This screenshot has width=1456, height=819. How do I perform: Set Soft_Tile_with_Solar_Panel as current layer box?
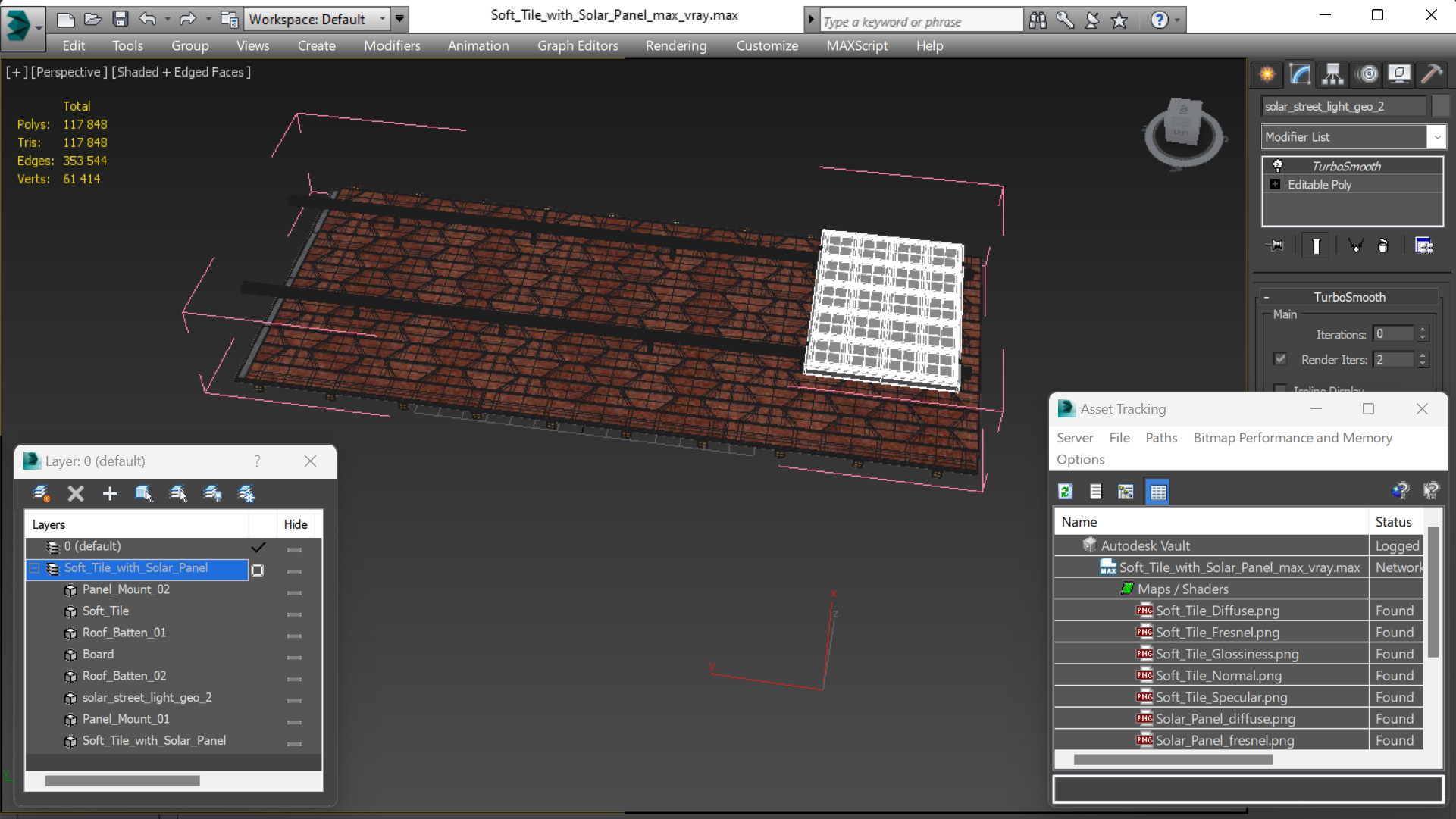(x=258, y=570)
